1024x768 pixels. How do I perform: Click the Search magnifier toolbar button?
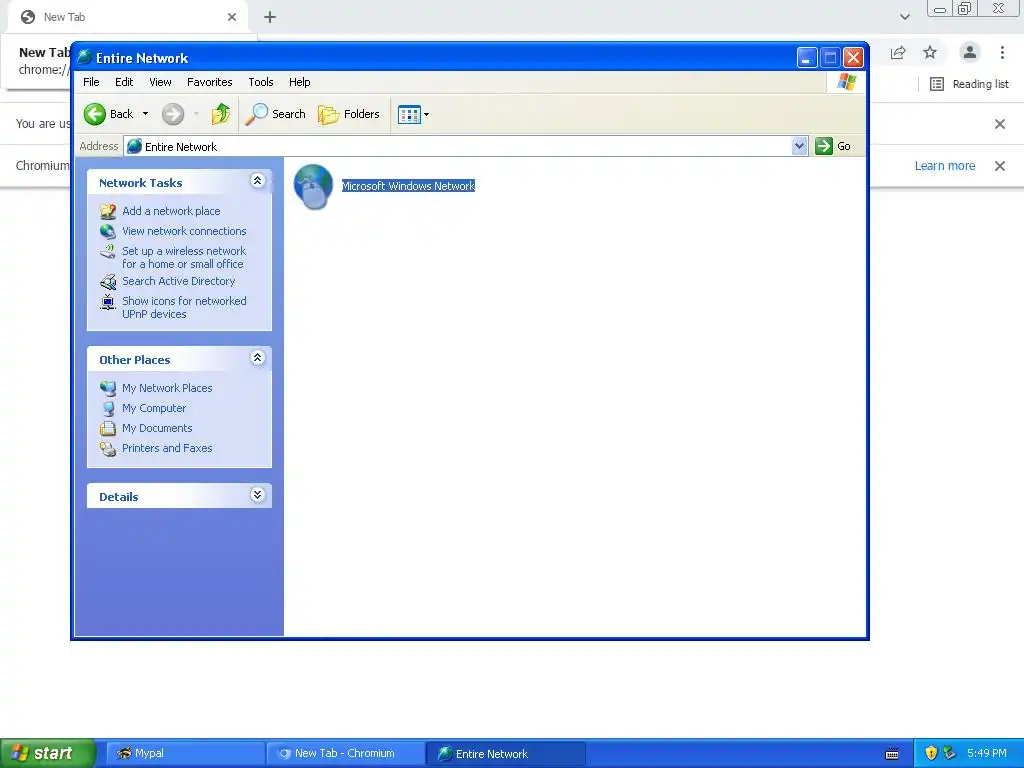point(275,114)
